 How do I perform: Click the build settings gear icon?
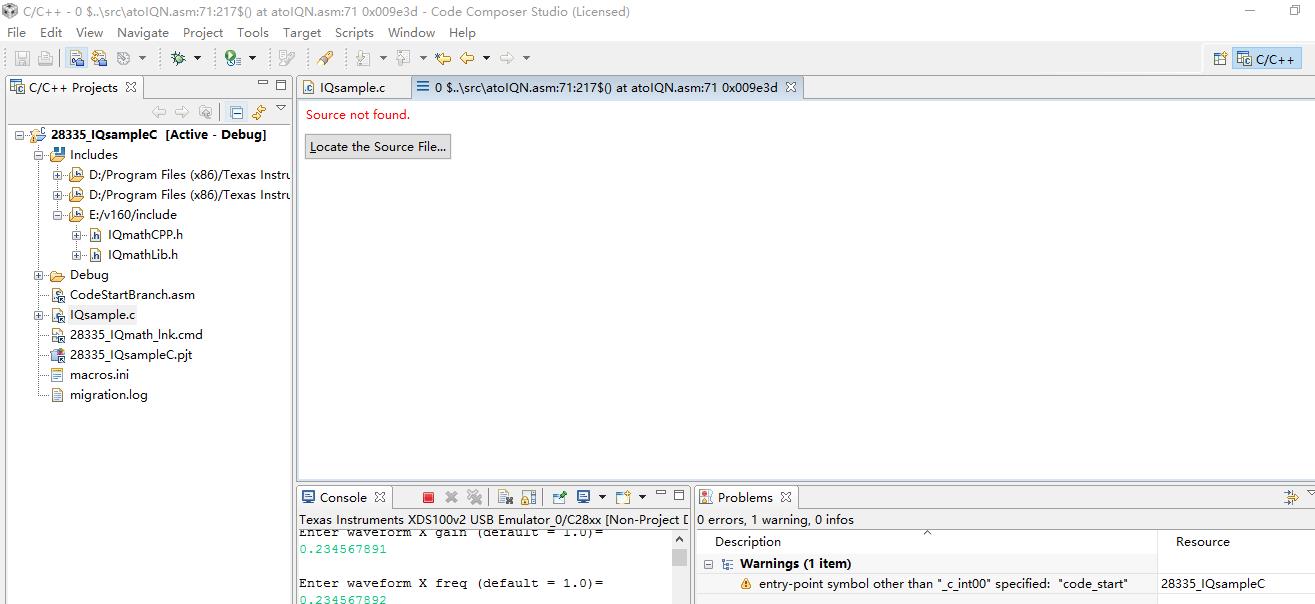123,58
